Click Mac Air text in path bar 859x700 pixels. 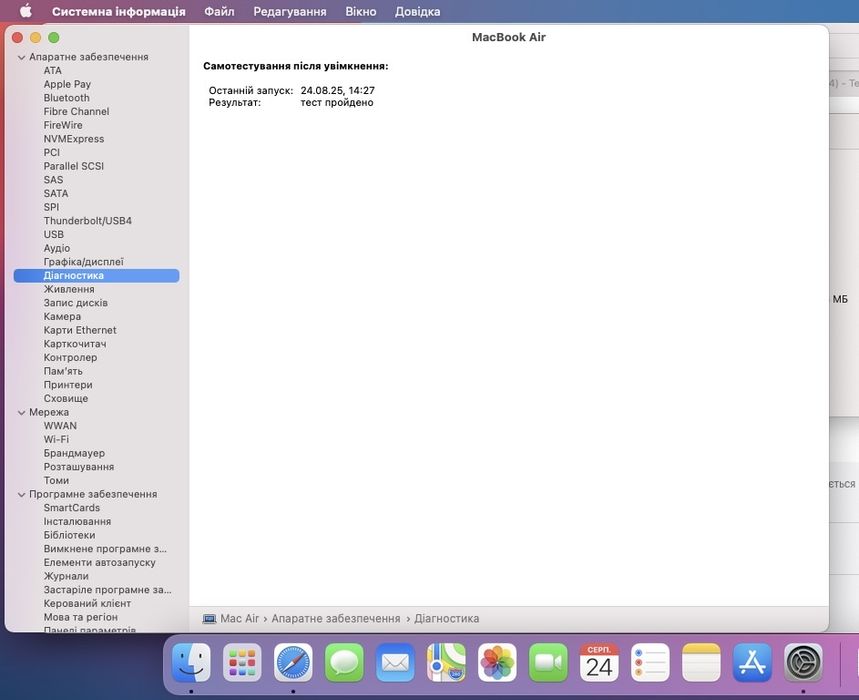click(x=239, y=618)
